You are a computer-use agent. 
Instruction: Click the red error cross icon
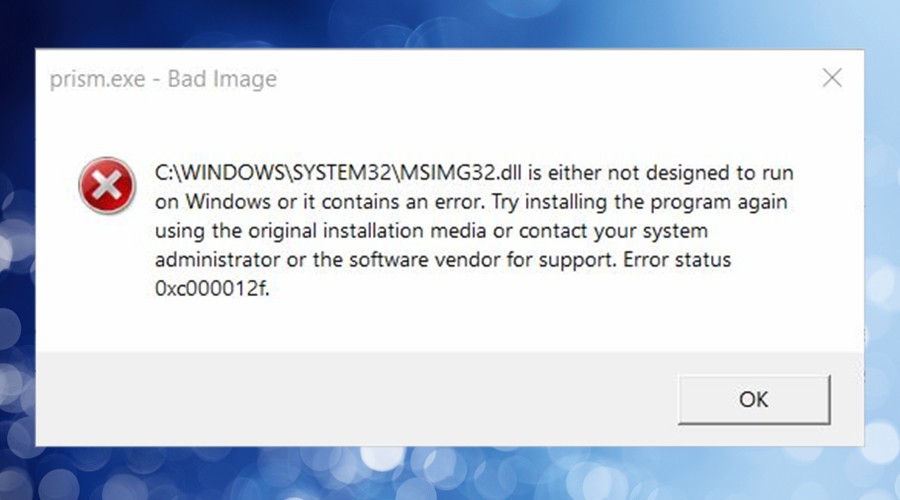click(107, 185)
